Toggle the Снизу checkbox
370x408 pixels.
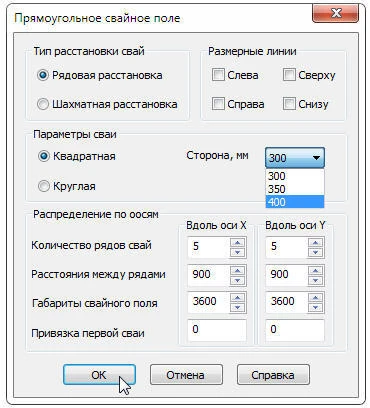click(x=289, y=104)
